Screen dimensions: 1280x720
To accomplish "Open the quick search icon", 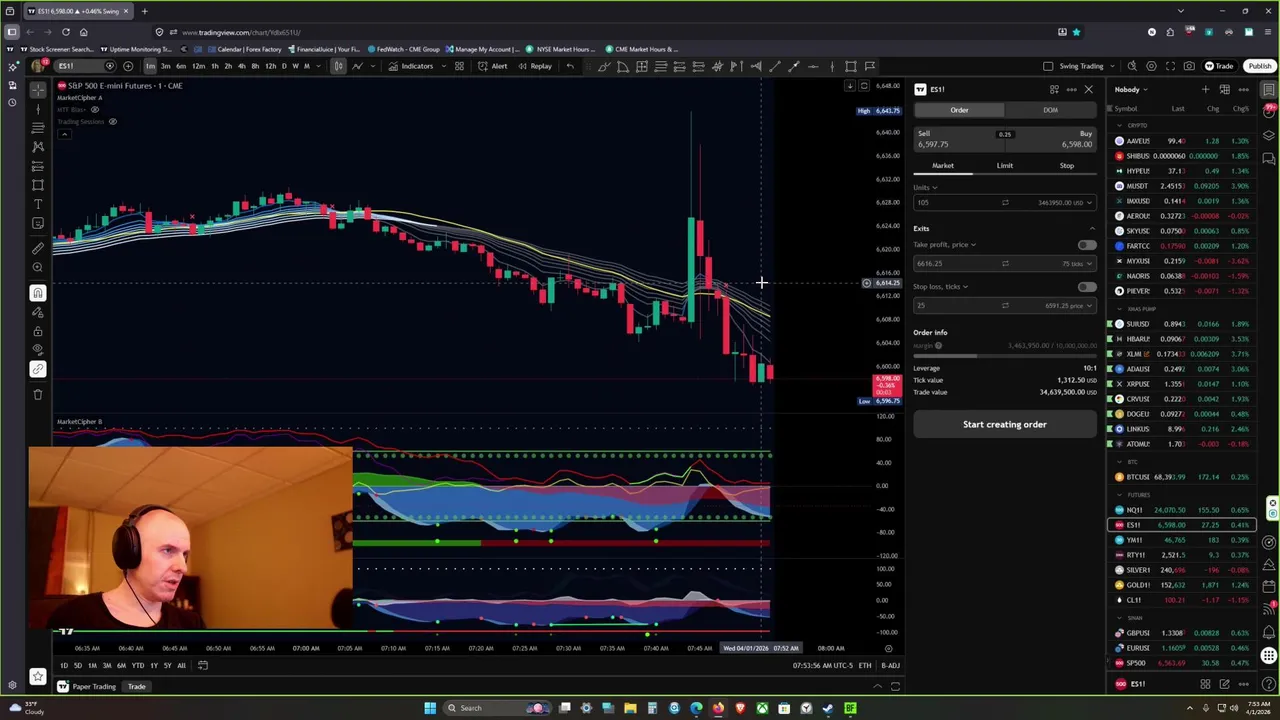I will tap(1132, 66).
